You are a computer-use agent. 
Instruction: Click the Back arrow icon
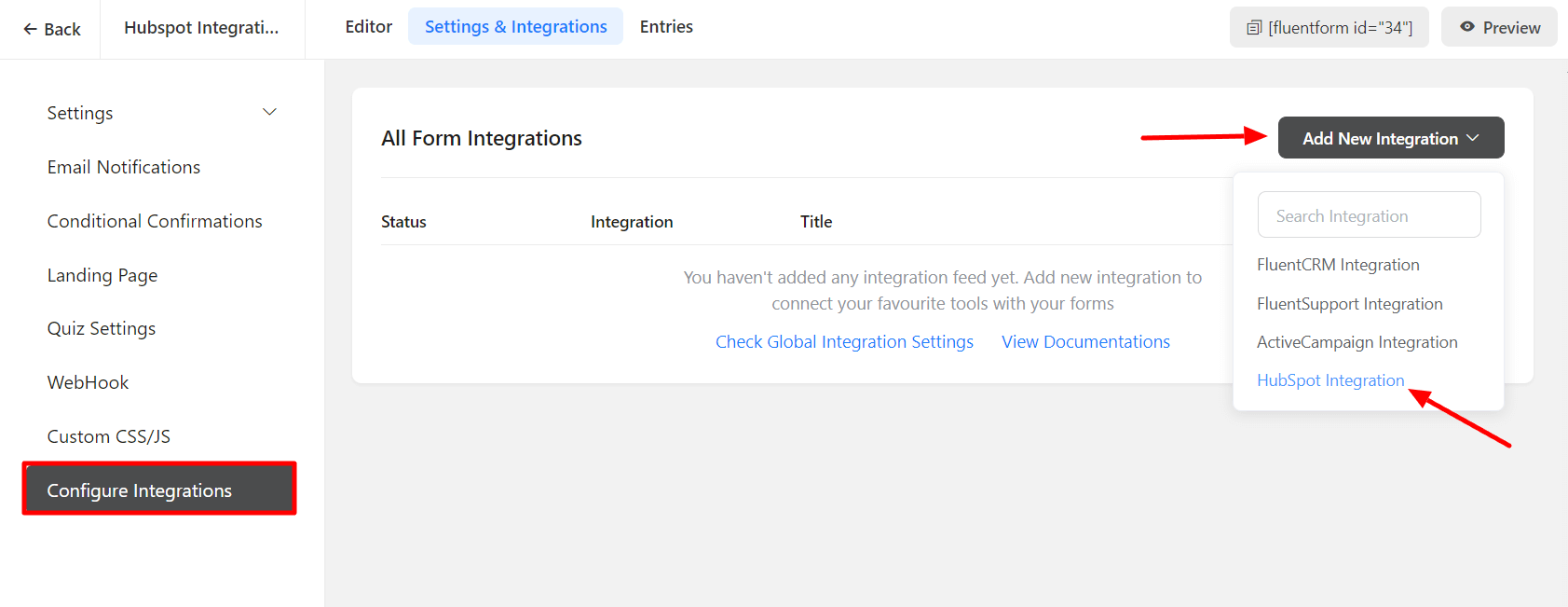pos(30,29)
